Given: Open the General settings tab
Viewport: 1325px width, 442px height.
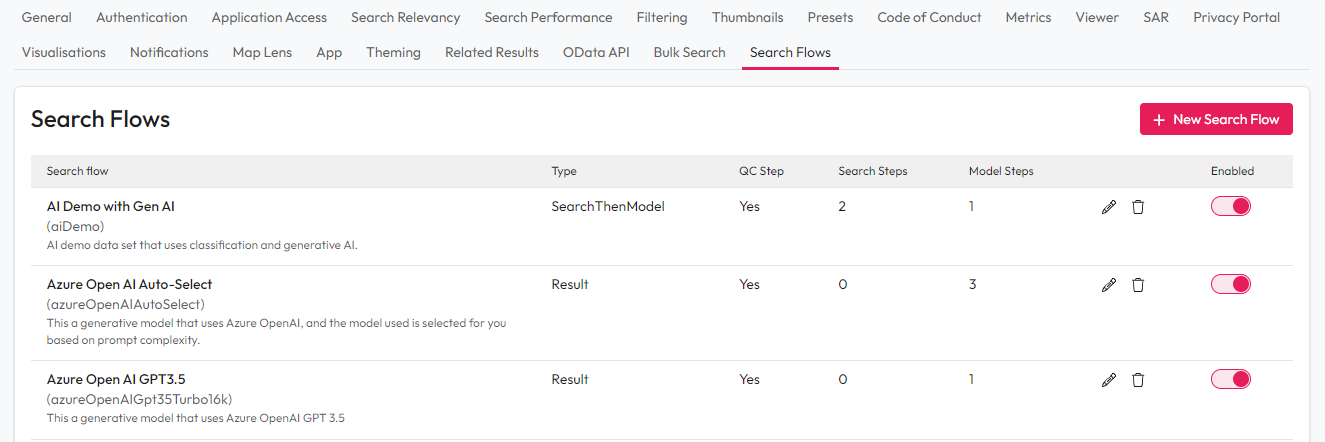Looking at the screenshot, I should point(47,17).
